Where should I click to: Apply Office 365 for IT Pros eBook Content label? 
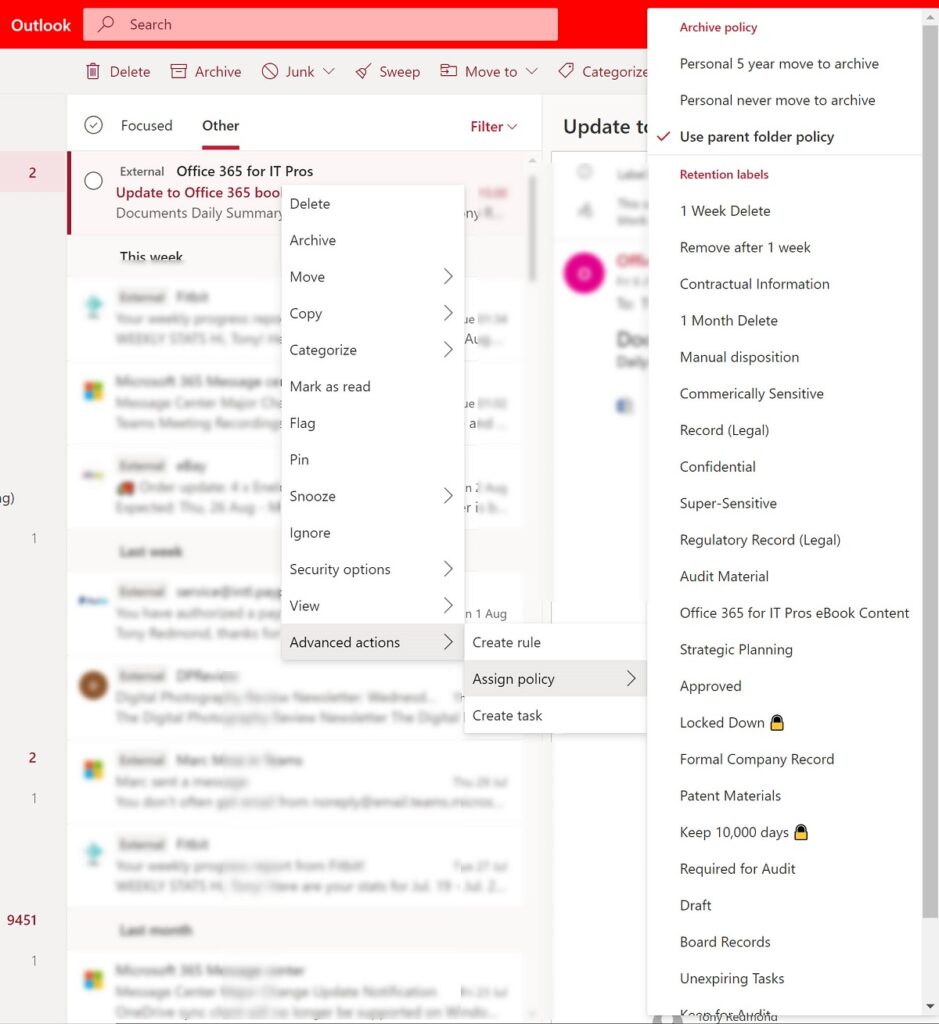click(784, 613)
